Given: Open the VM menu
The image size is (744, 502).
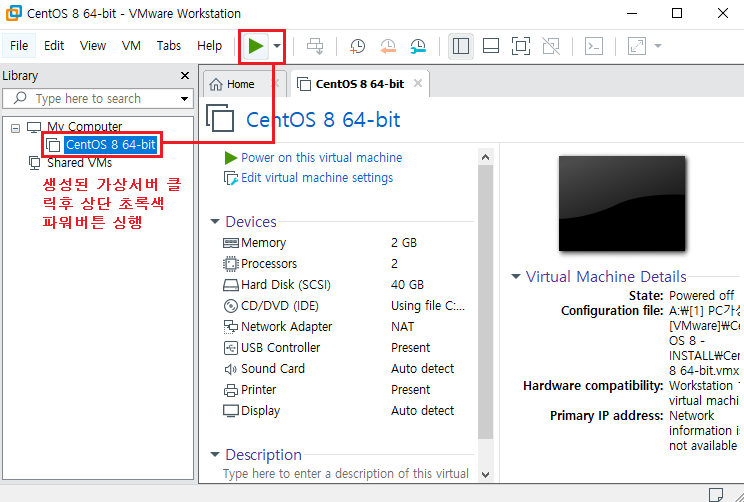Looking at the screenshot, I should 131,46.
